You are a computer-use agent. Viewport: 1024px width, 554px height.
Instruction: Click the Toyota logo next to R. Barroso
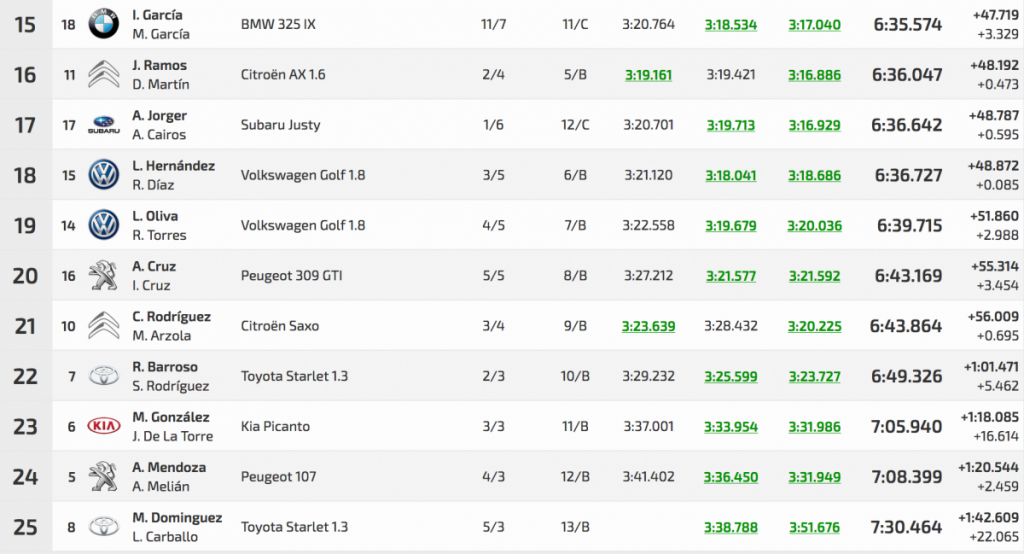(x=103, y=376)
